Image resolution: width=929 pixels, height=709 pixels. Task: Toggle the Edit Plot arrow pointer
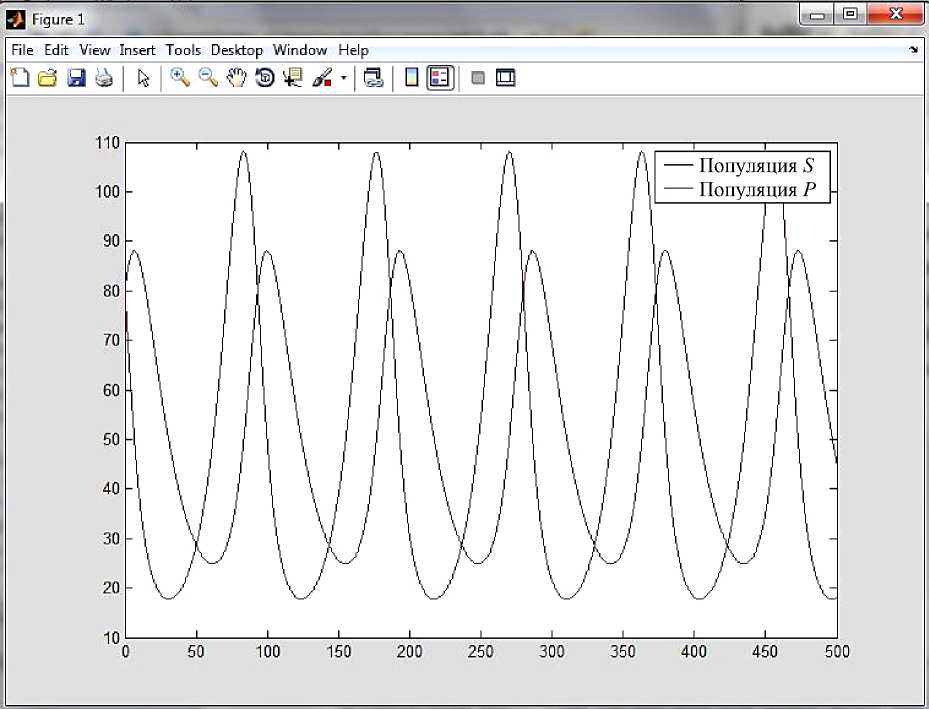143,78
